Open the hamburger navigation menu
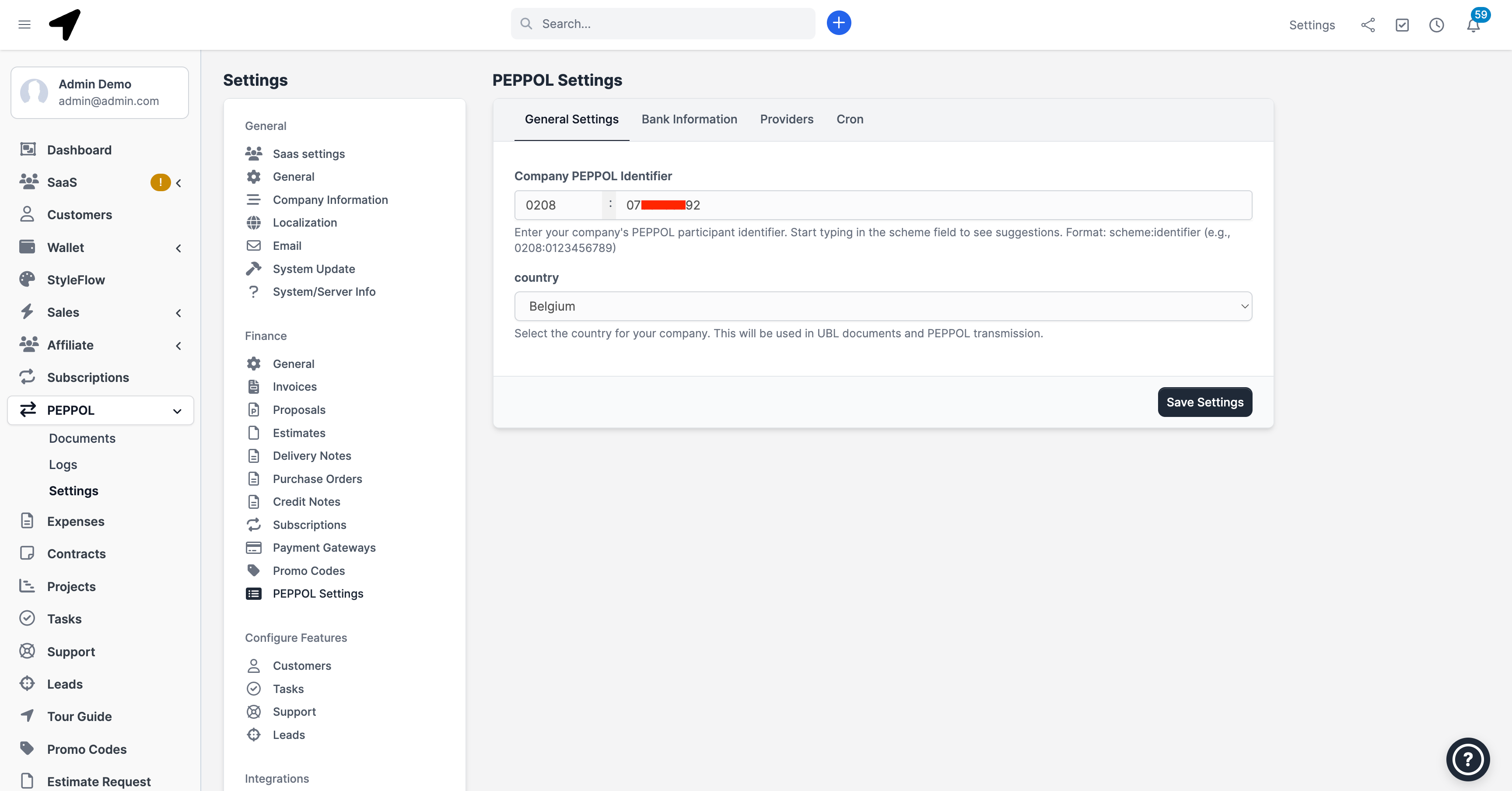This screenshot has height=791, width=1512. (24, 24)
